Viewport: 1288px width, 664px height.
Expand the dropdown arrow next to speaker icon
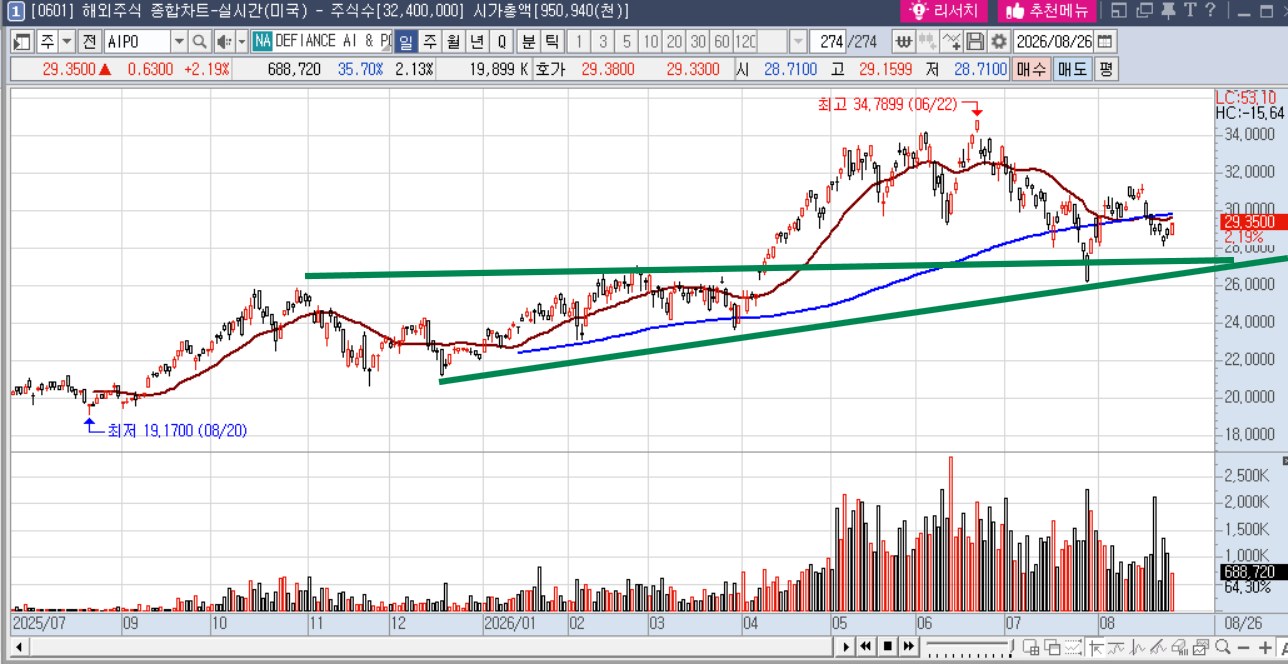pyautogui.click(x=241, y=42)
